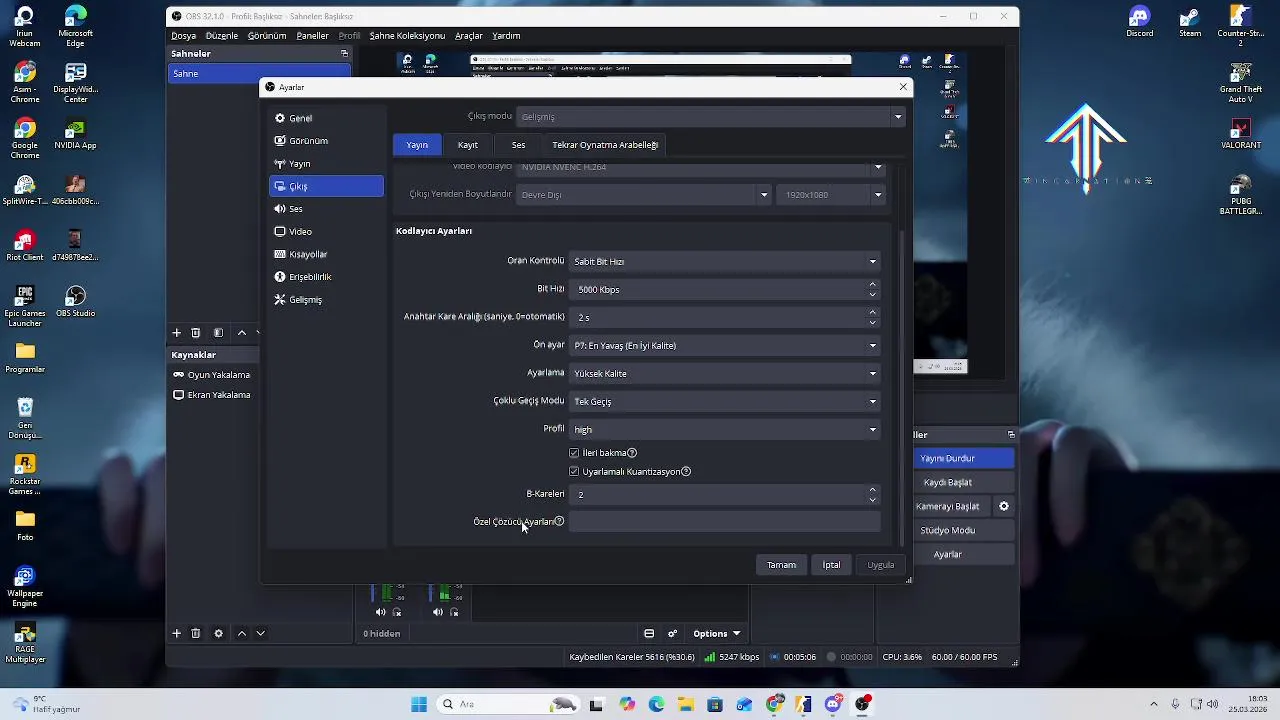Show help for Özel Çözücü Ayarları

tap(559, 521)
